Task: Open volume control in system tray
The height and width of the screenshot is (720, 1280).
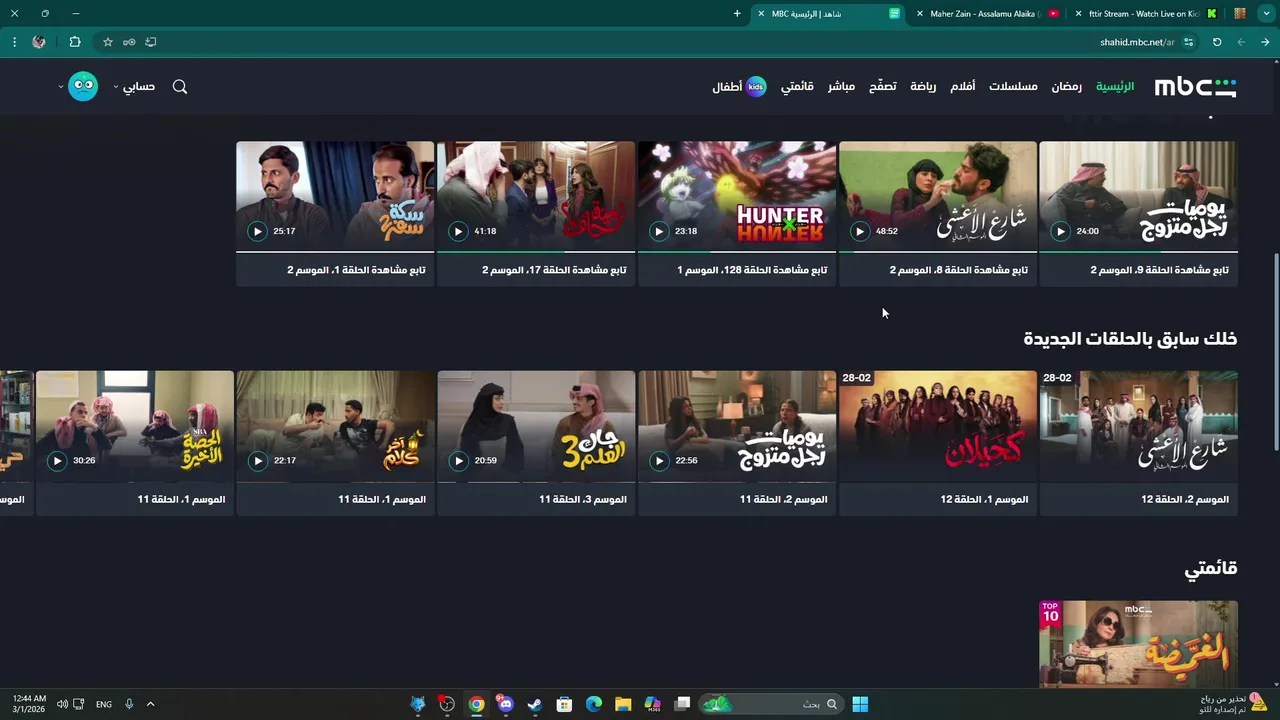Action: [x=62, y=704]
